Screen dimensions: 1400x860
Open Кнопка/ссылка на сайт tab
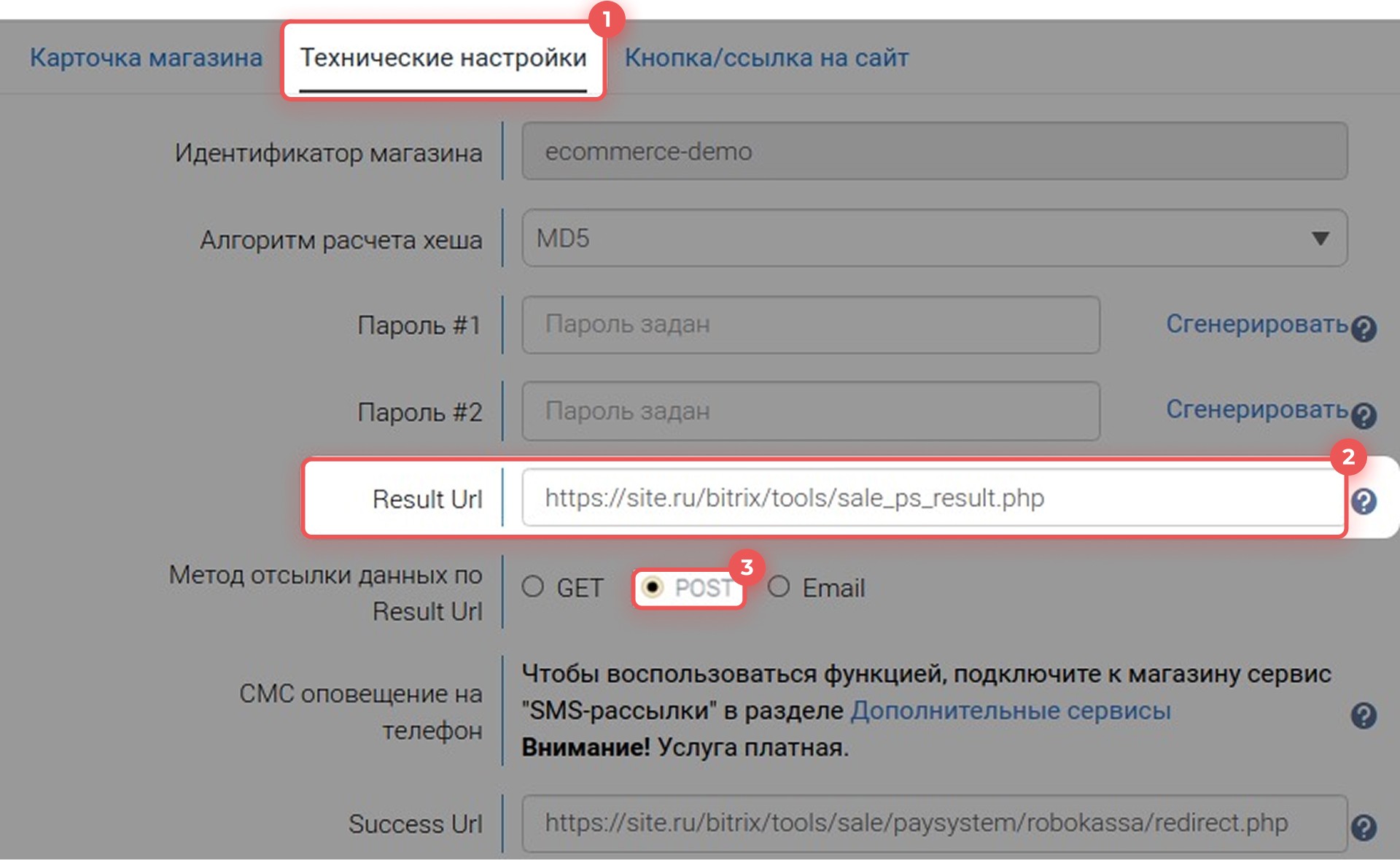[x=766, y=58]
